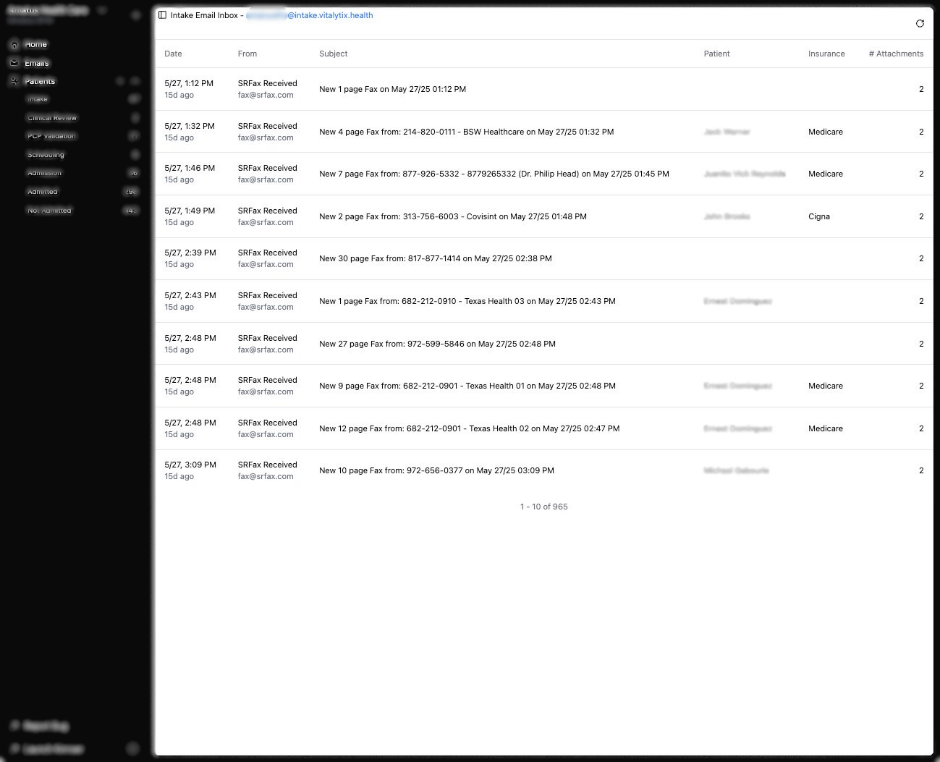Image resolution: width=940 pixels, height=762 pixels.
Task: Select PCP Validation sidebar item
Action: (x=51, y=136)
